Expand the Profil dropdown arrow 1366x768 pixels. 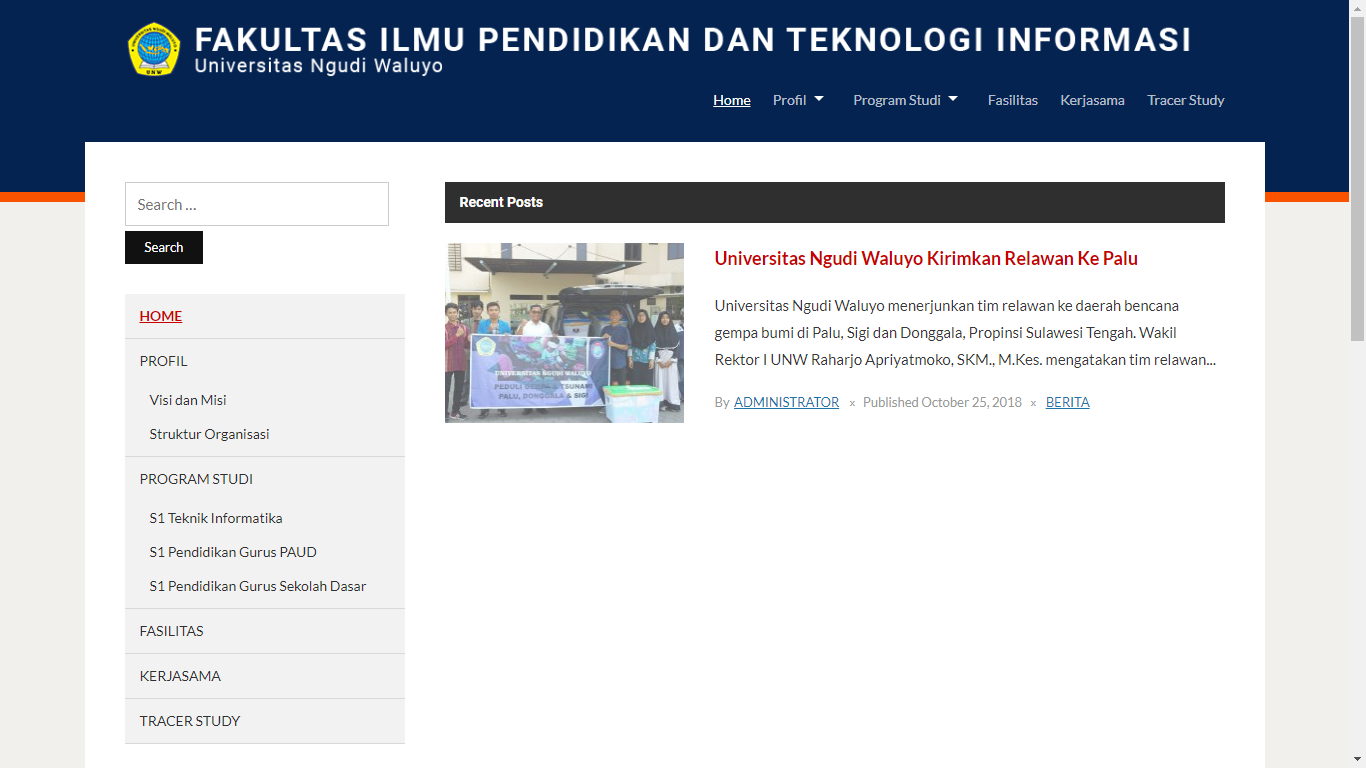pyautogui.click(x=819, y=99)
